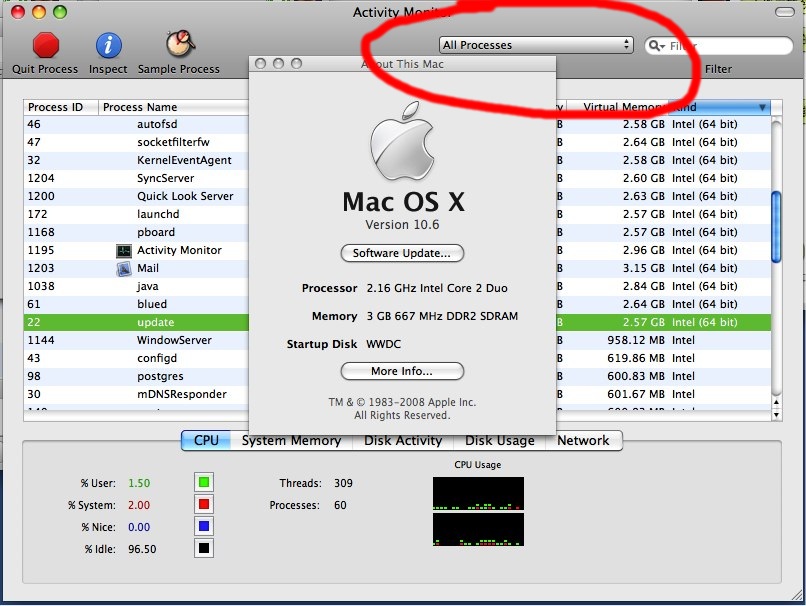The height and width of the screenshot is (606, 806).
Task: Select the autofsd process row
Action: point(397,124)
